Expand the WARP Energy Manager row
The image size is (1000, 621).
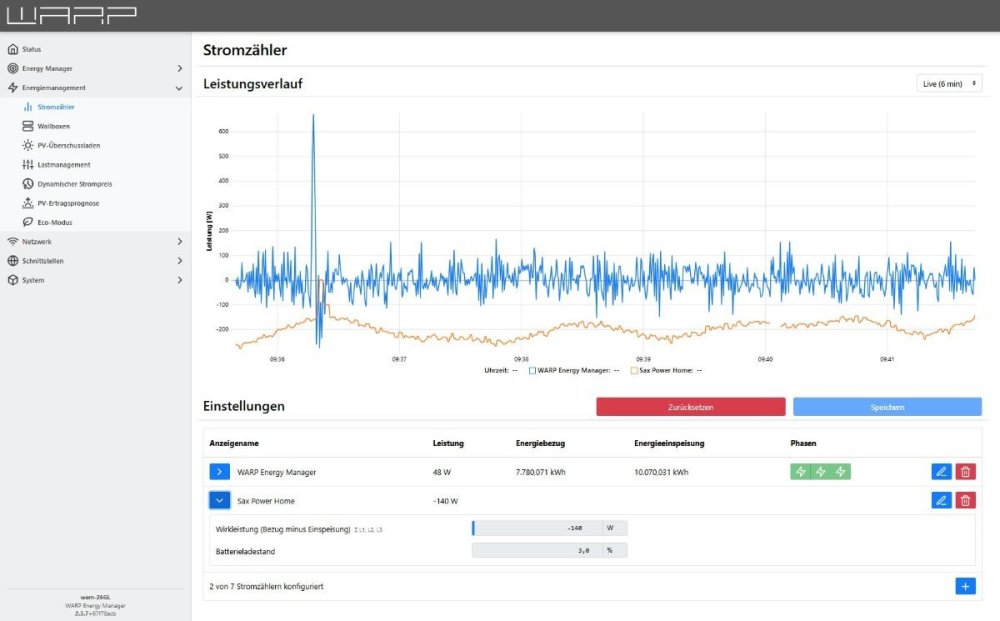220,472
